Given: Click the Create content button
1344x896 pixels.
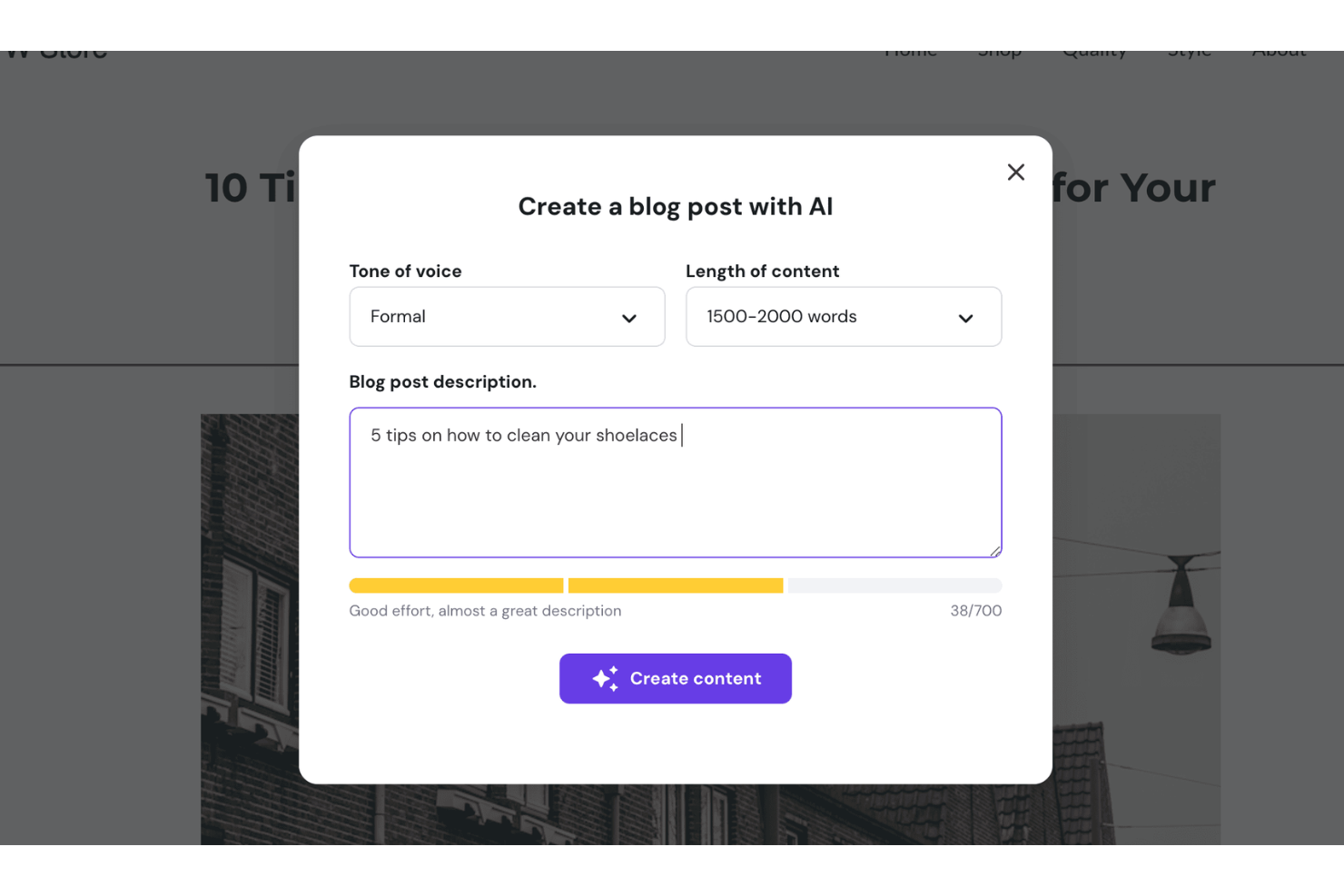Looking at the screenshot, I should click(x=676, y=678).
